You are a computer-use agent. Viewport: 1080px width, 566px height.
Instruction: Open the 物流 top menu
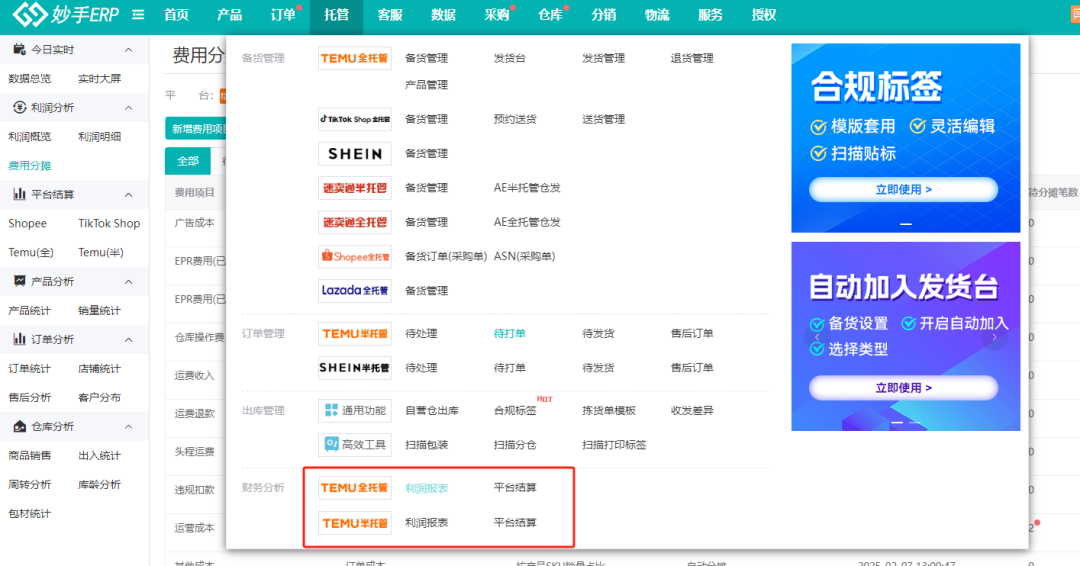tap(657, 14)
